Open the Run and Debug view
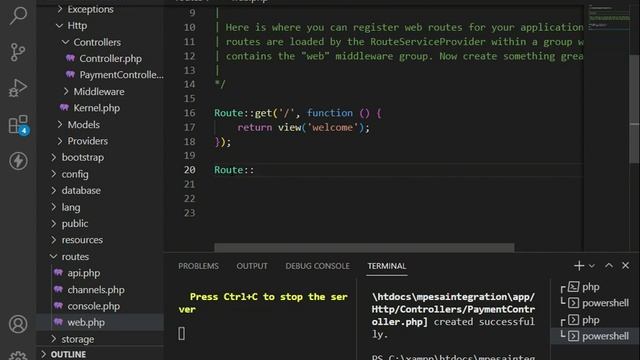Screen dimensions: 640x360 (x=18, y=88)
